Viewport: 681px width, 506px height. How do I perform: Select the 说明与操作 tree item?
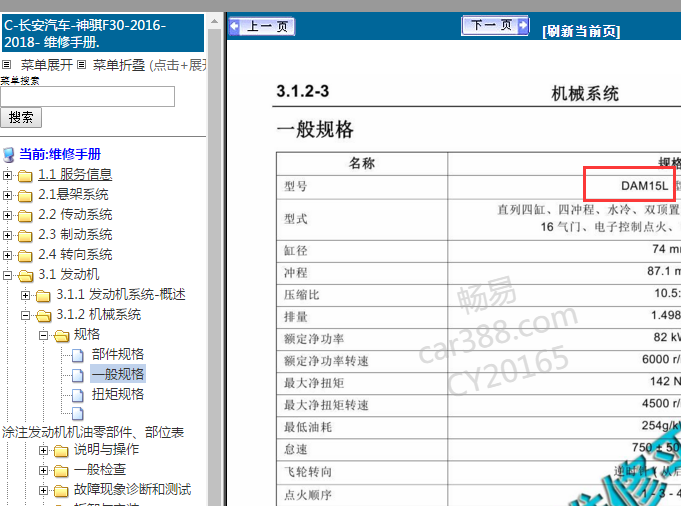[x=106, y=449]
